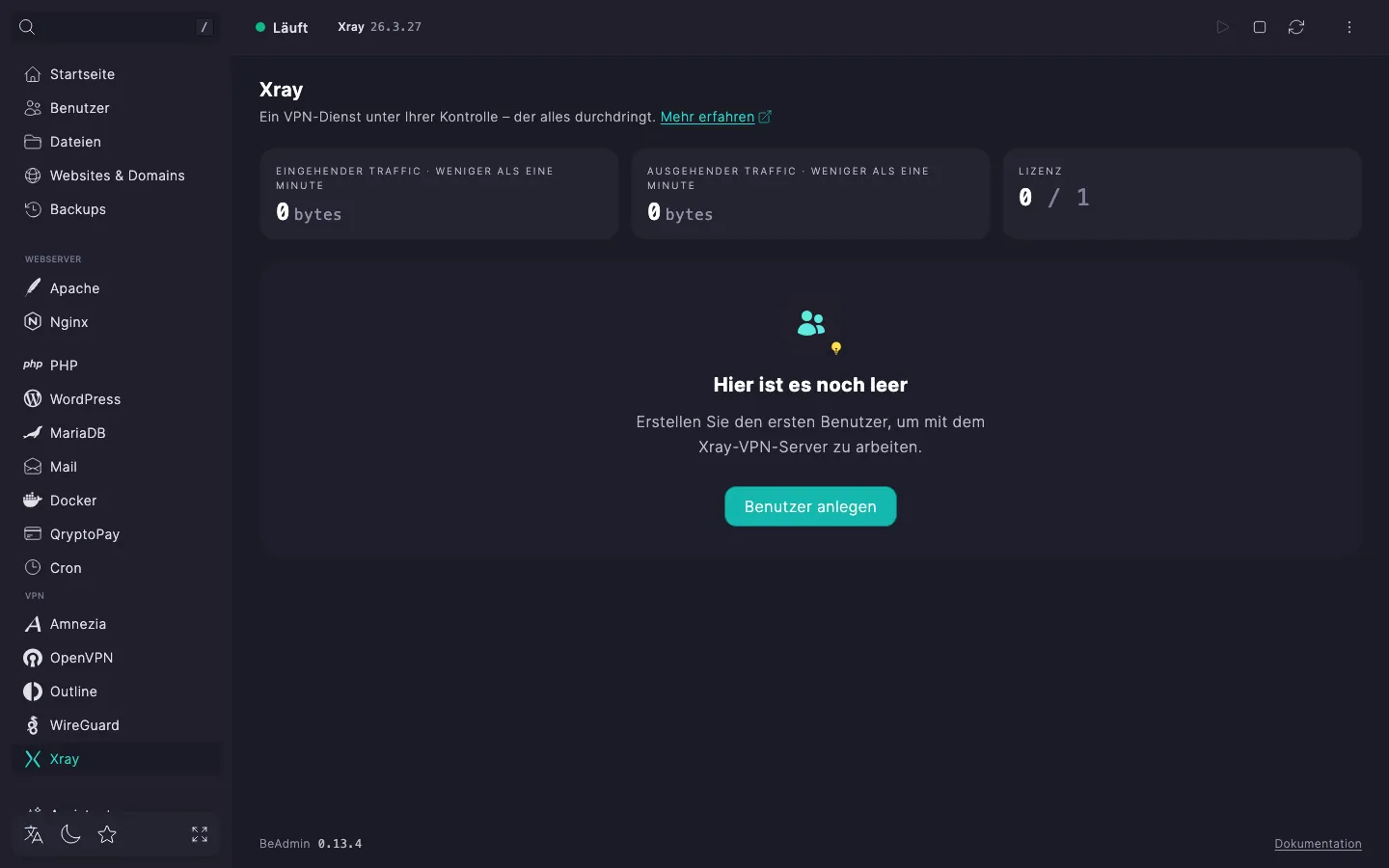Toggle dark mode moon icon
Viewport: 1389px width, 868px height.
[x=70, y=834]
